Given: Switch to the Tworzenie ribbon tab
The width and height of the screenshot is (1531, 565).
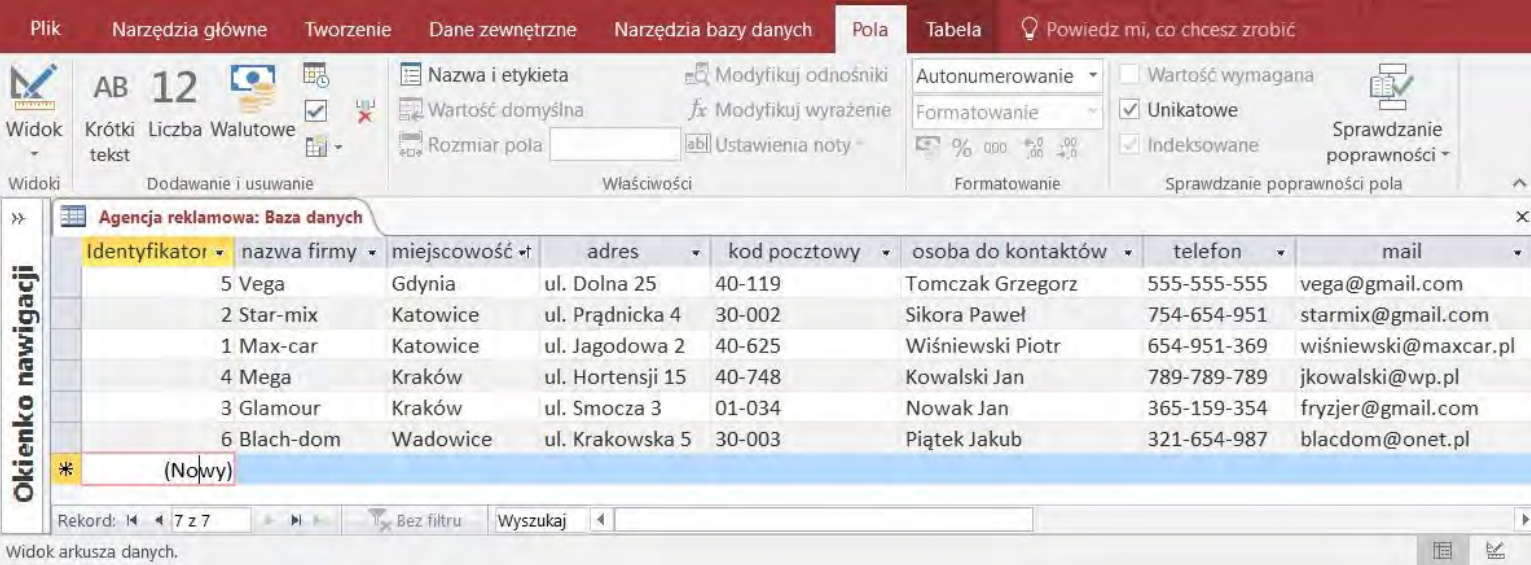Looking at the screenshot, I should 347,29.
